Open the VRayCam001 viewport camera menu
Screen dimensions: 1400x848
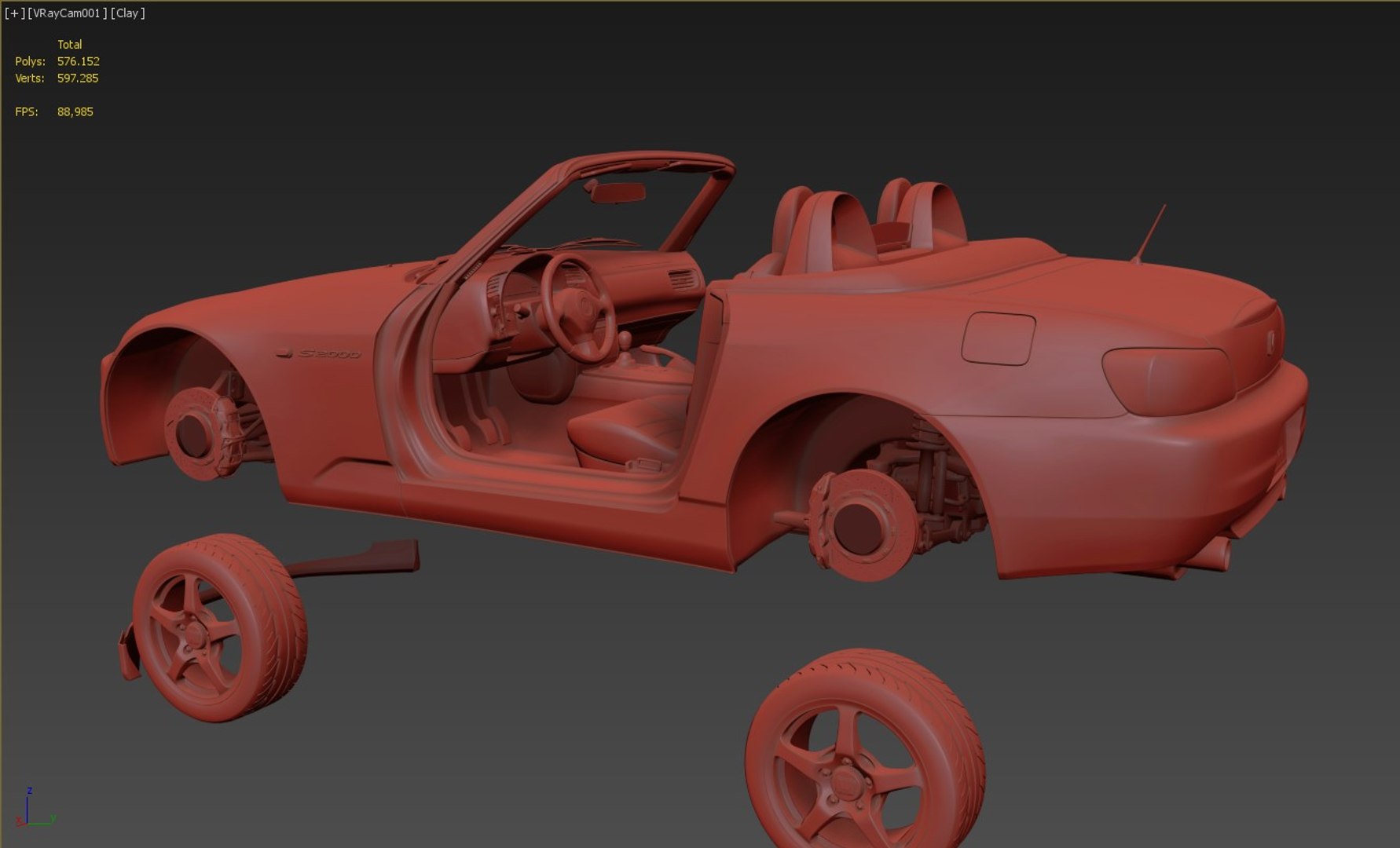pos(67,13)
